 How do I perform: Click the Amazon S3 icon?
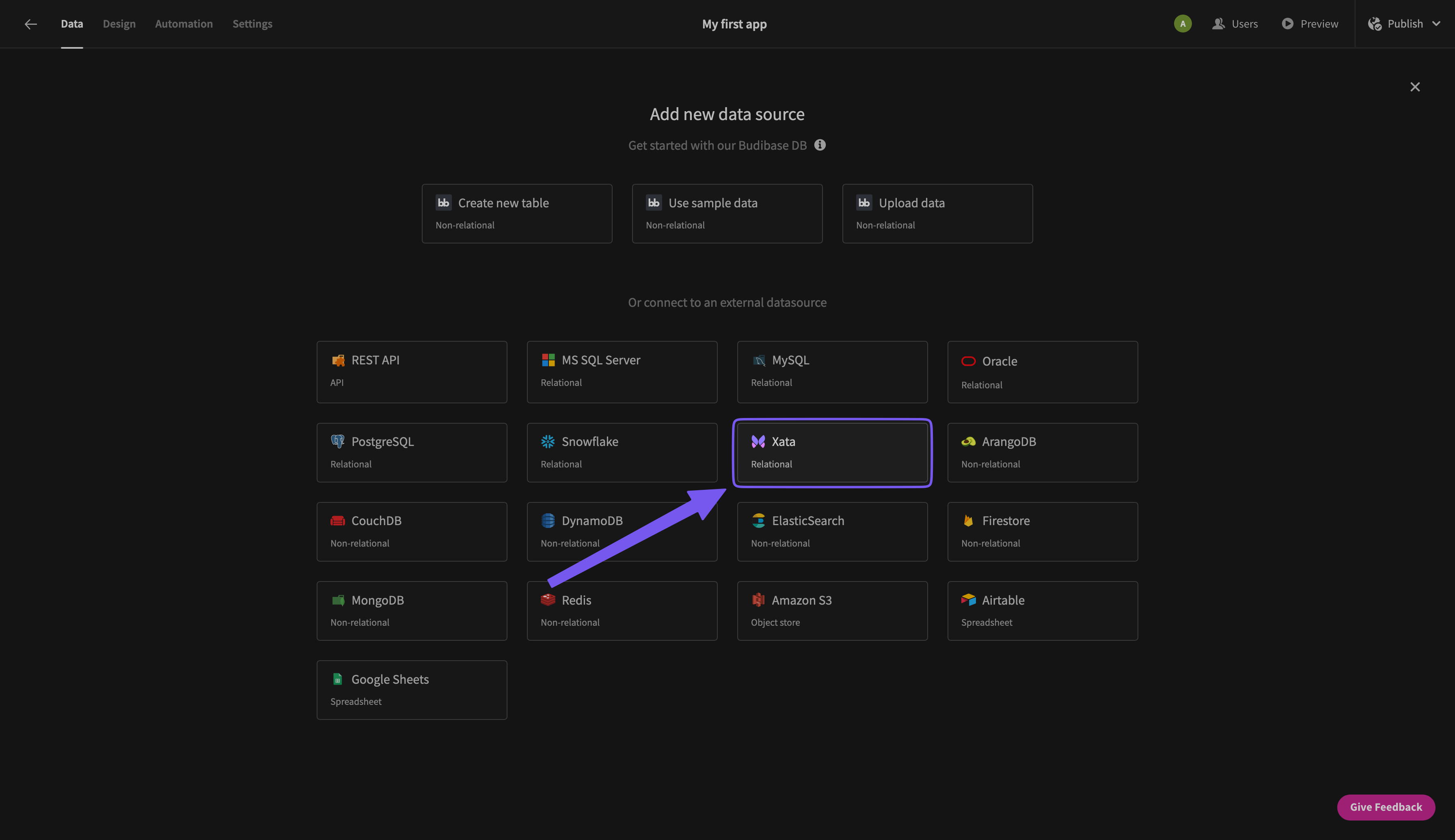[x=758, y=599]
